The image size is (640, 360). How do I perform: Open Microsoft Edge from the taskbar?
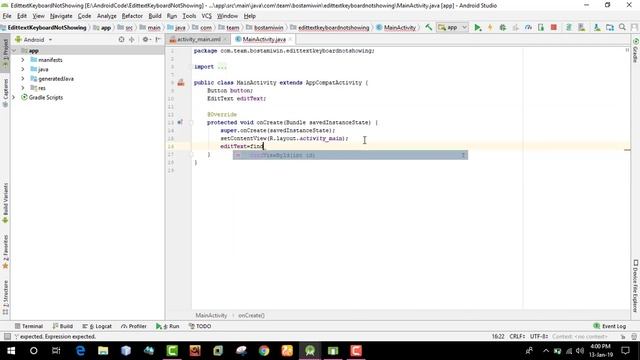click(80, 351)
